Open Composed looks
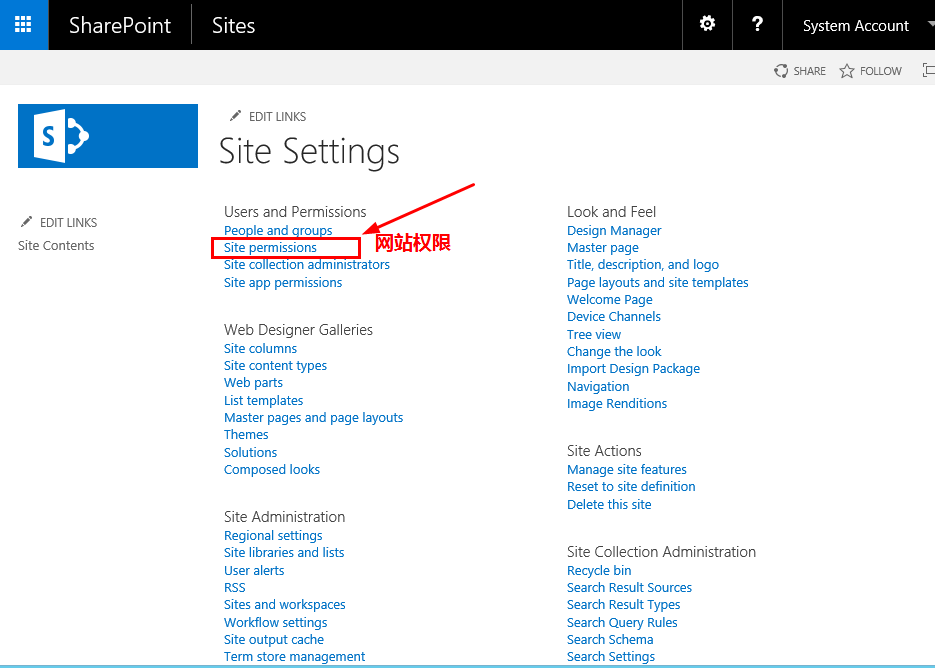This screenshot has height=668, width=935. click(x=272, y=469)
